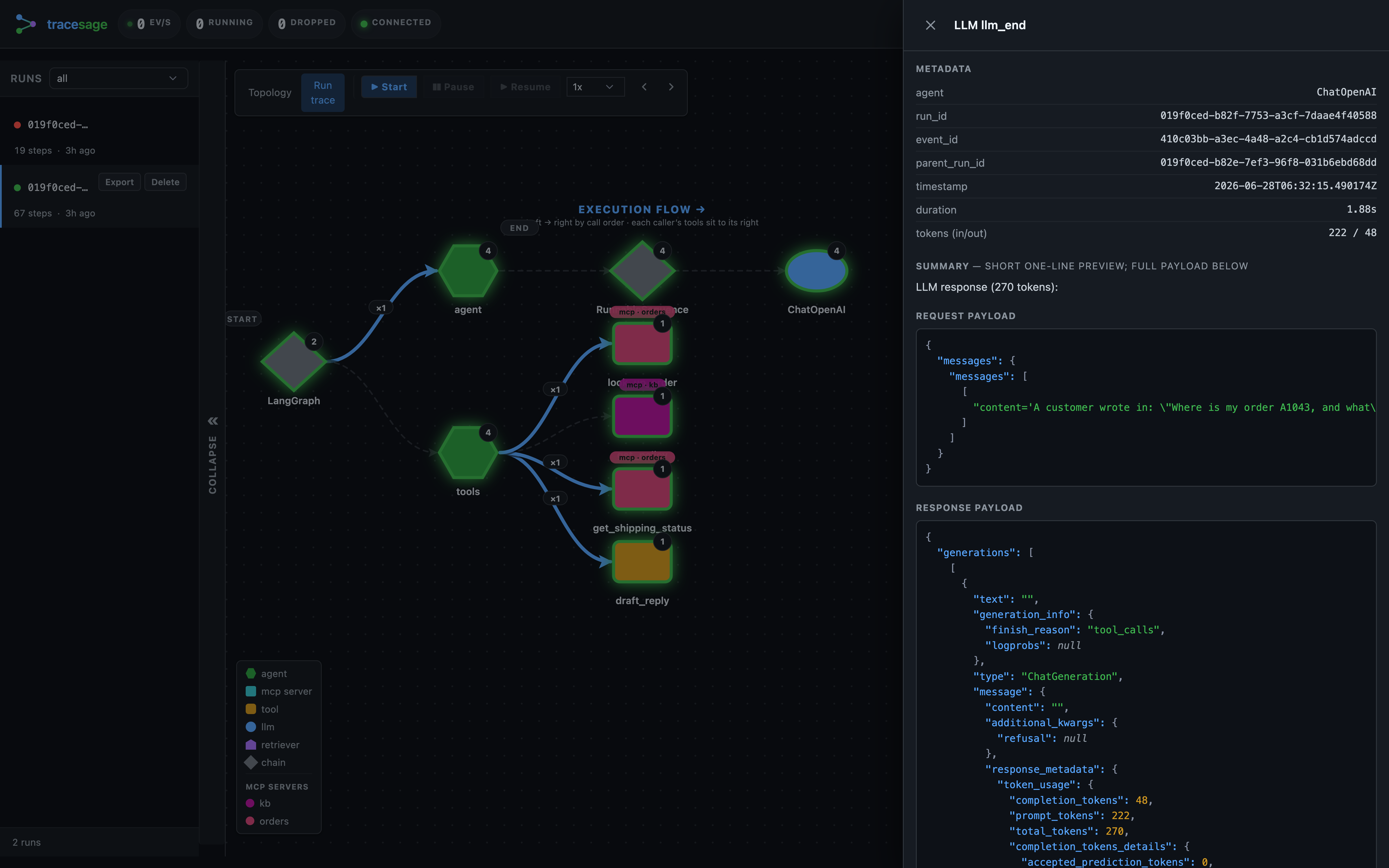This screenshot has width=1389, height=868.
Task: Export the 67 steps run
Action: (120, 182)
